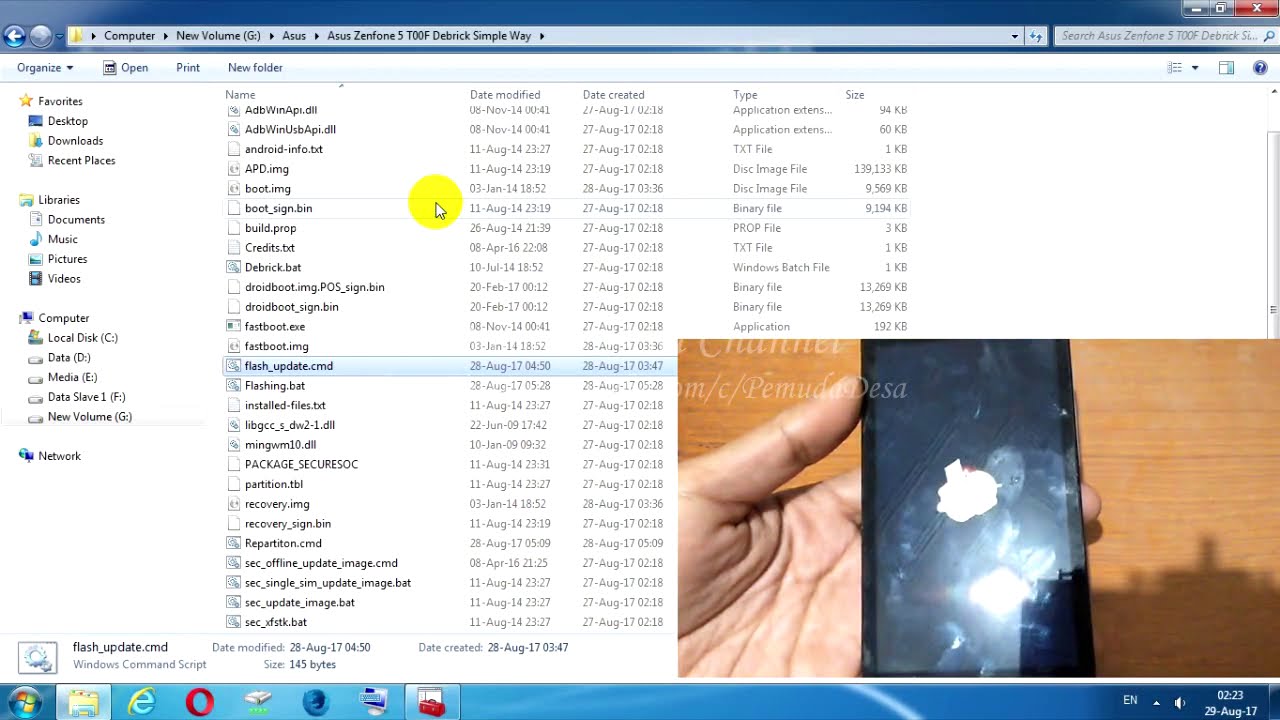This screenshot has width=1280, height=720.
Task: Select Repartiton.cmd file icon
Action: 234,544
